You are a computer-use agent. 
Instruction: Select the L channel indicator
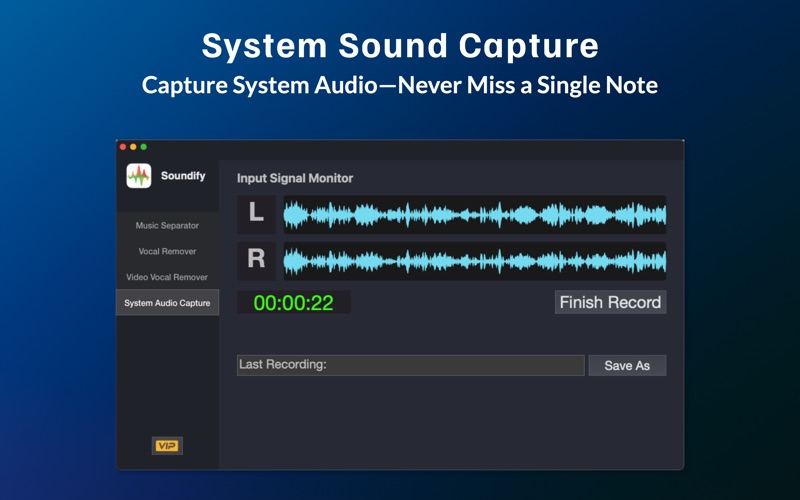256,214
